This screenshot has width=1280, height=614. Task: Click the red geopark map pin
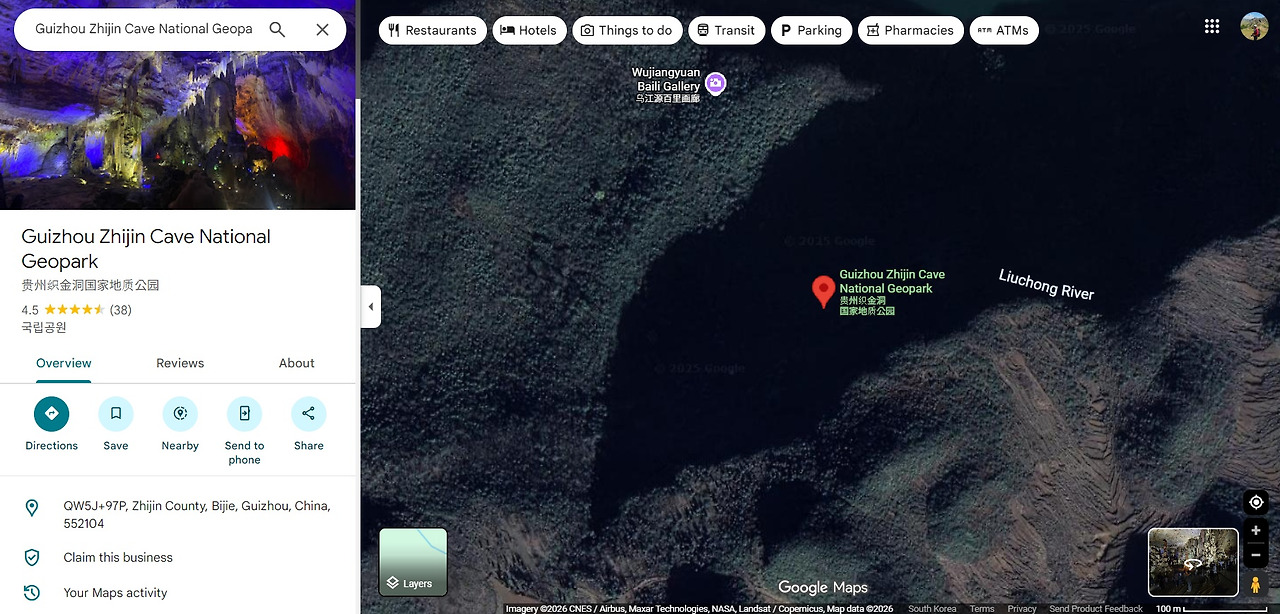coord(823,291)
